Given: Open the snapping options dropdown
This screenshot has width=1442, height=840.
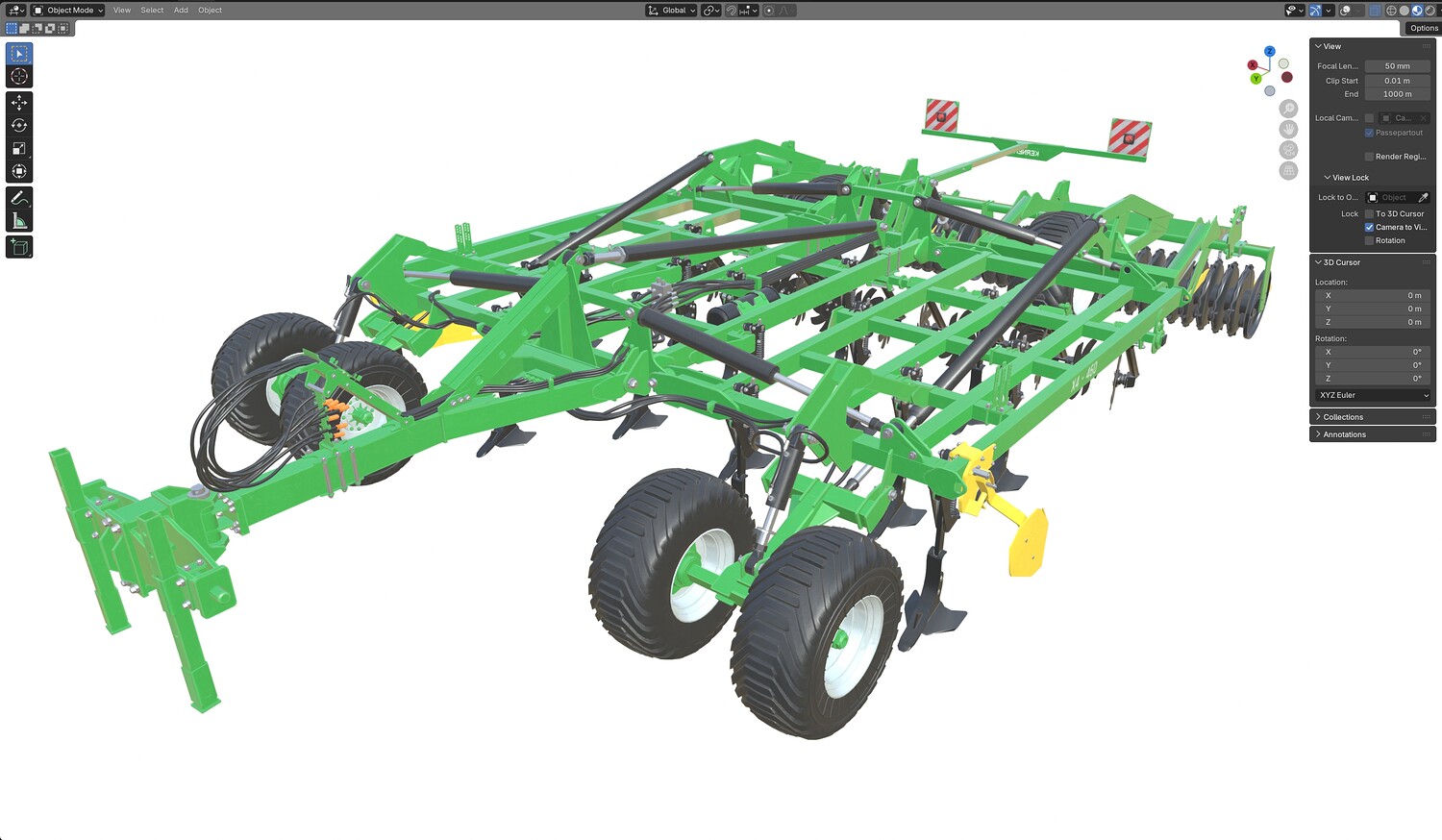Looking at the screenshot, I should pyautogui.click(x=749, y=11).
